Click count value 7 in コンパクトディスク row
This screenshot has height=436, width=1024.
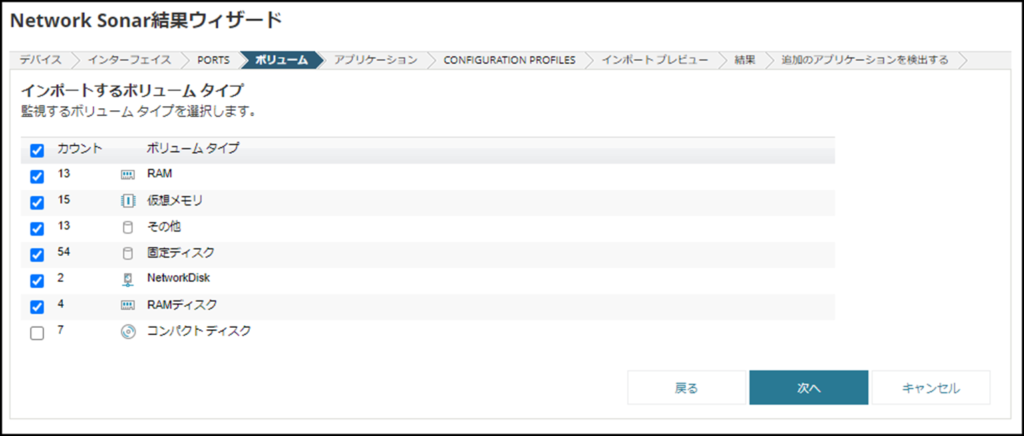point(60,330)
